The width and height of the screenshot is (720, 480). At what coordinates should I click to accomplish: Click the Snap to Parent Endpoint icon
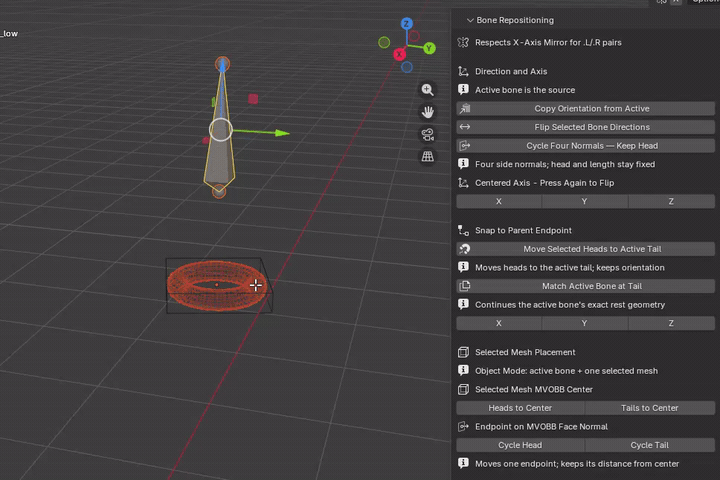pyautogui.click(x=463, y=231)
